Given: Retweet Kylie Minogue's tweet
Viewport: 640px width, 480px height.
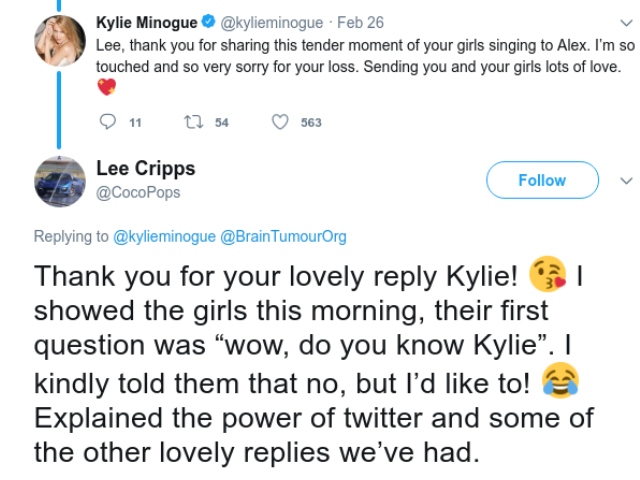Looking at the screenshot, I should (x=191, y=122).
